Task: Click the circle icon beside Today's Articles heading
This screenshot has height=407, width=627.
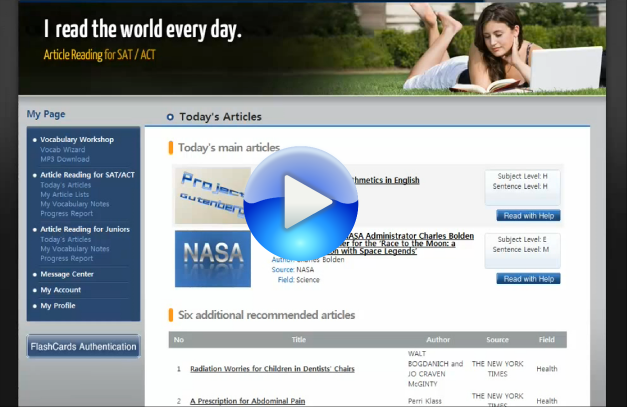Action: 170,117
